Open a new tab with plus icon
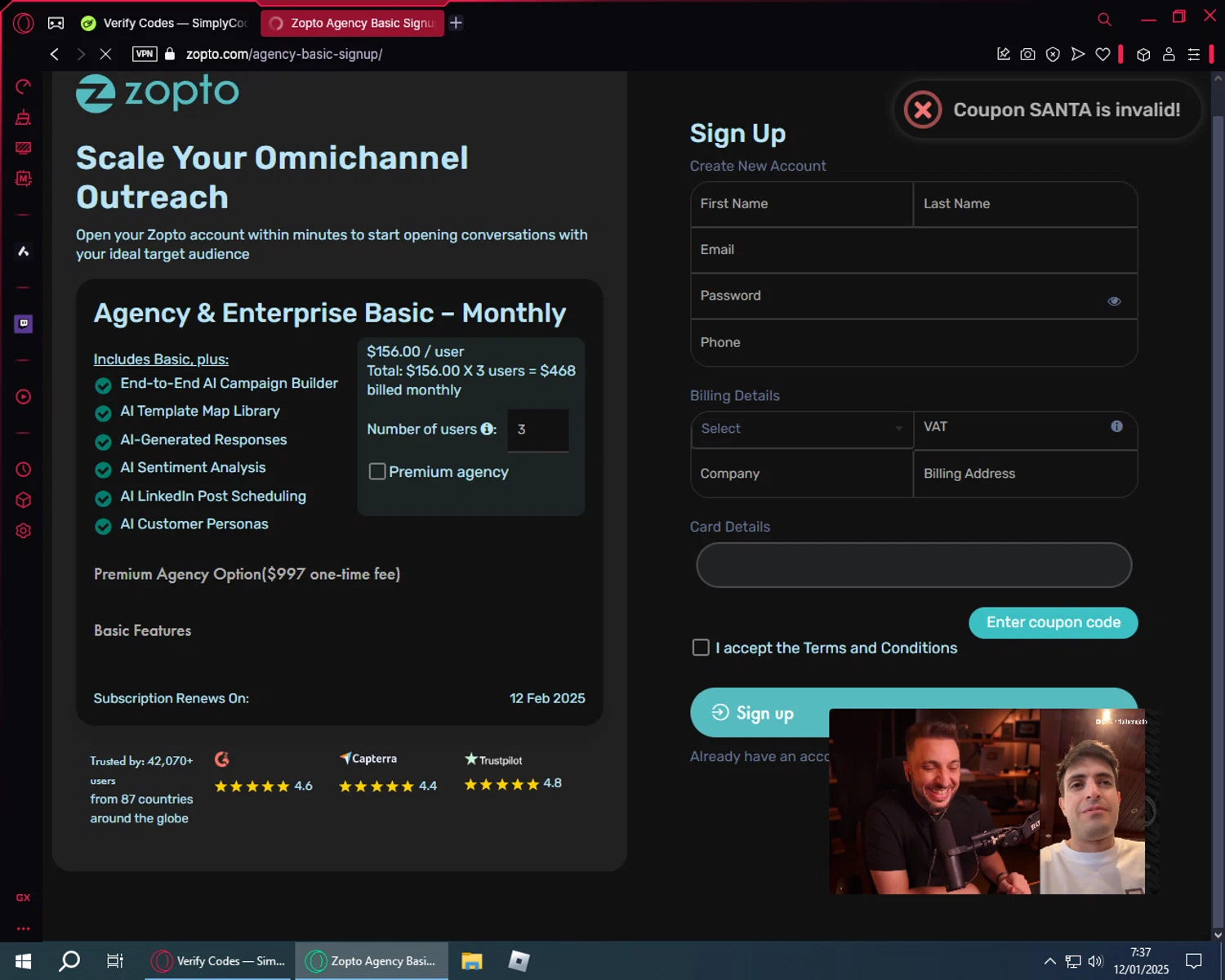Viewport: 1225px width, 980px height. 457,23
